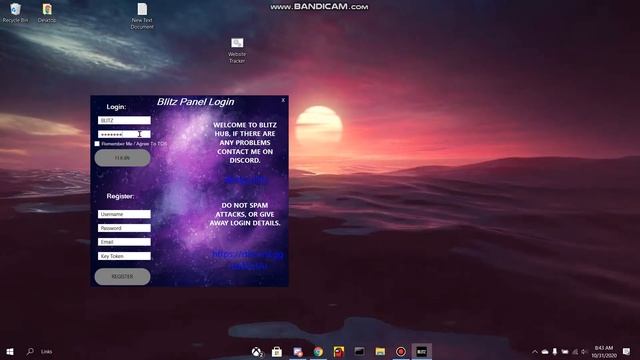Open the dark terminal taskbar icon
Screen dimensions: 640x360
(360, 351)
